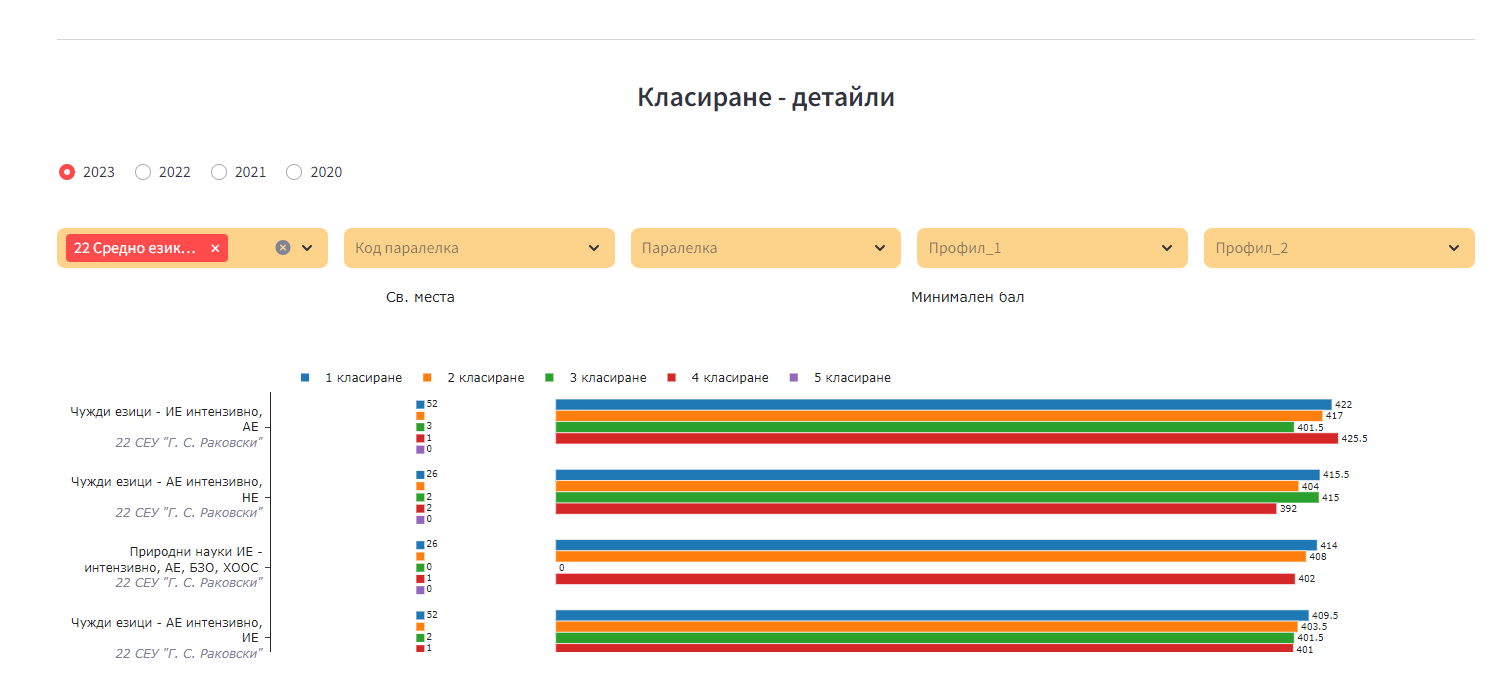Click the green 415 score bar

tap(937, 497)
